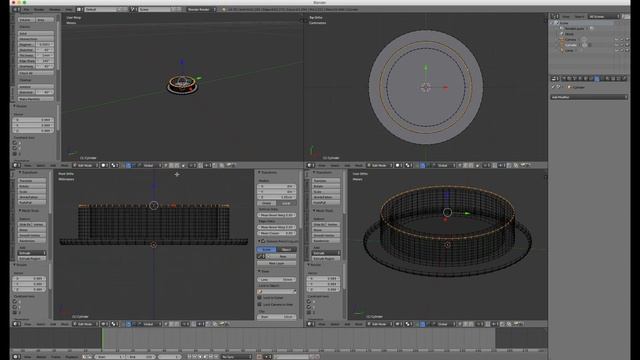The height and width of the screenshot is (360, 640).
Task: Open the Render menu
Action: tap(39, 9)
